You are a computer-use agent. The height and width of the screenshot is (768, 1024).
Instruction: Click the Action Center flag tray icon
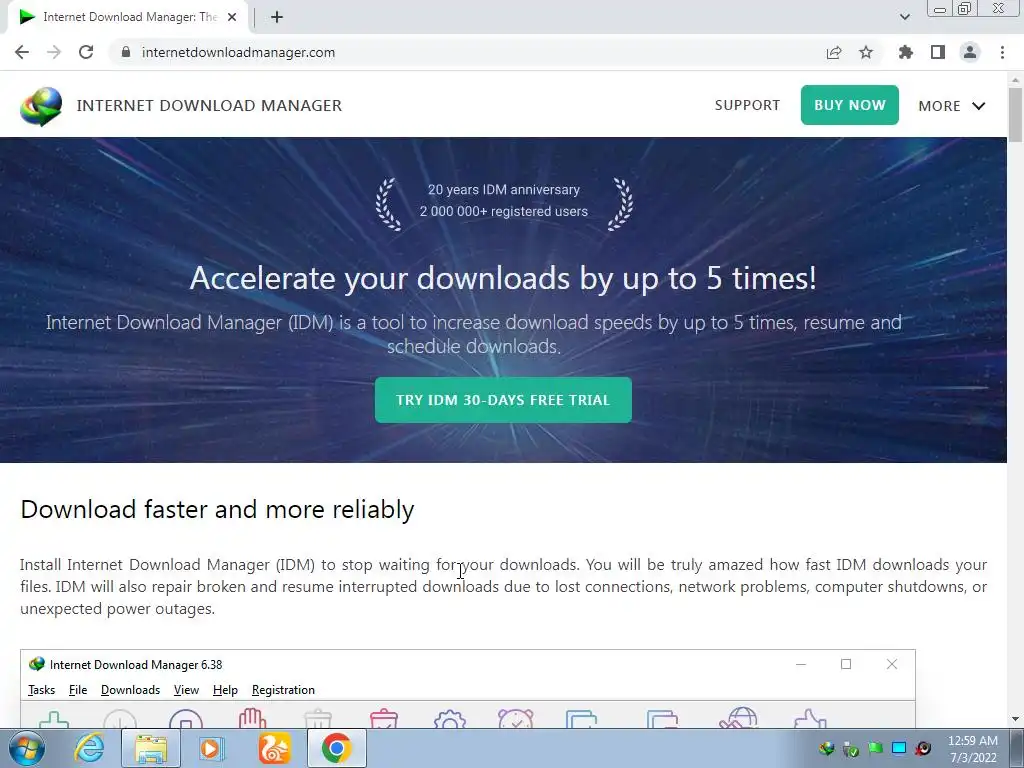(x=875, y=748)
